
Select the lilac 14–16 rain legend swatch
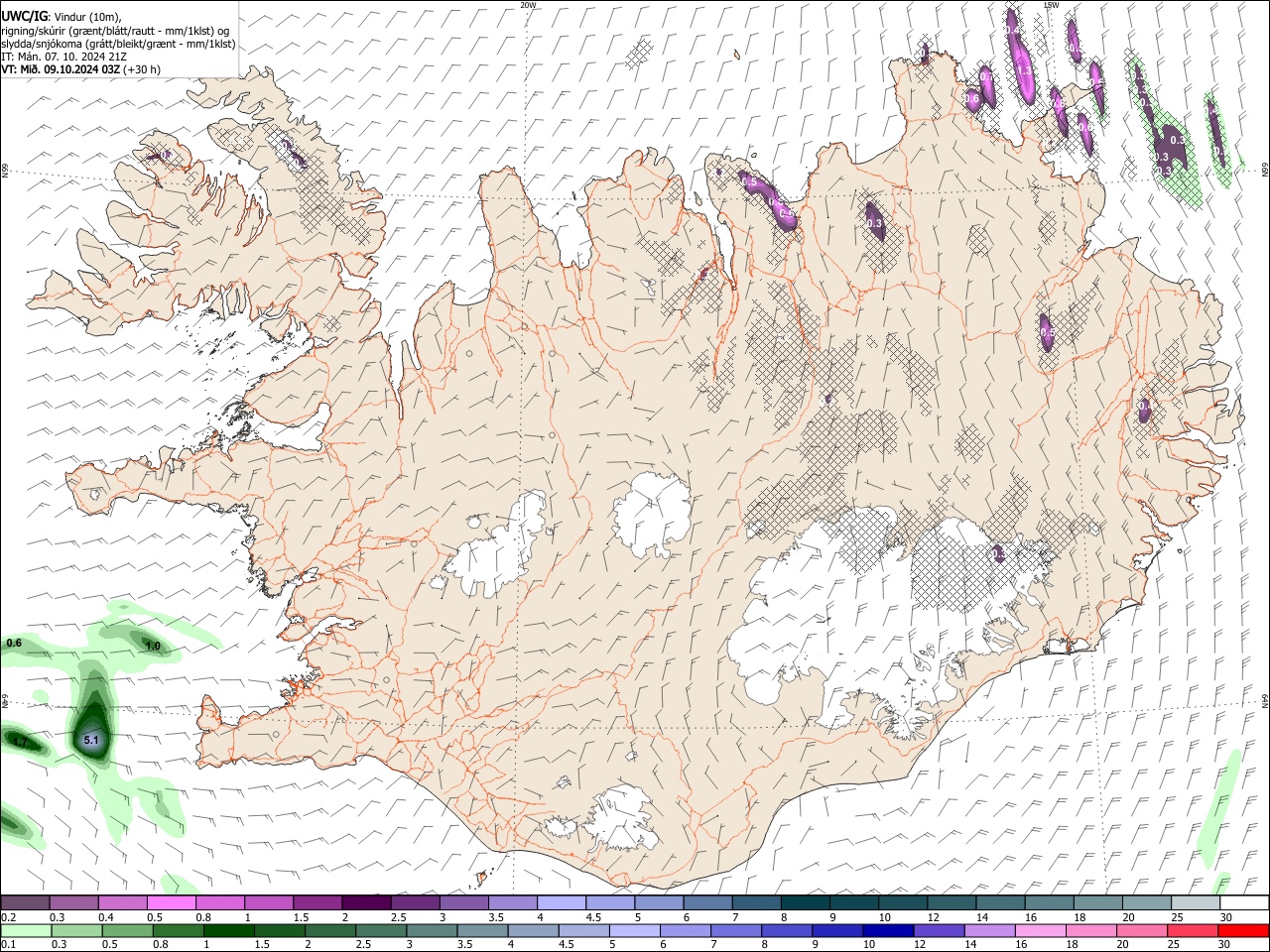[989, 931]
